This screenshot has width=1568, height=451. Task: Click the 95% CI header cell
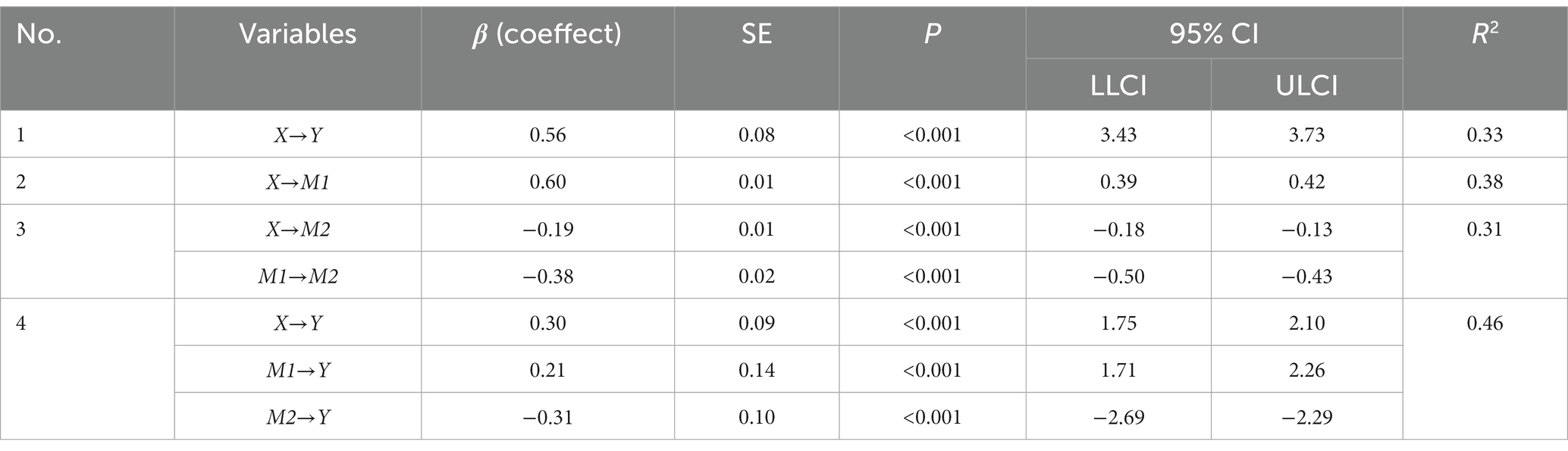1214,34
